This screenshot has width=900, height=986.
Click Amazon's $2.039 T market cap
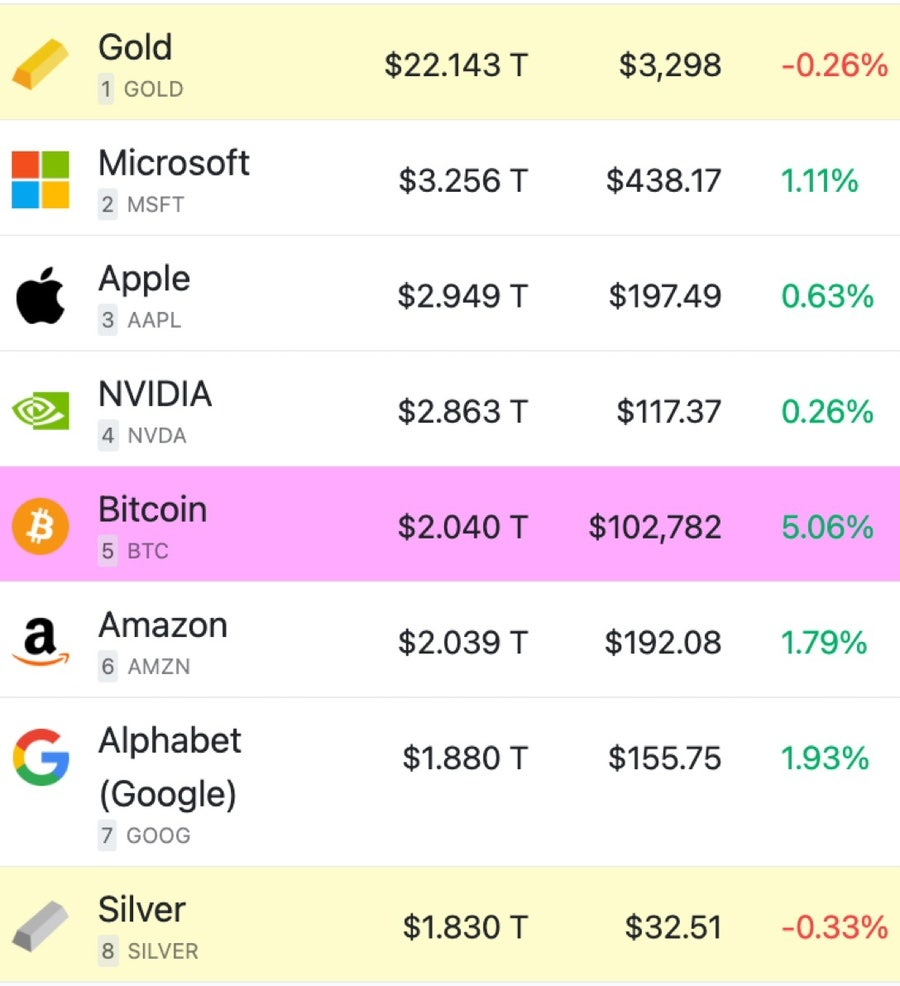tap(463, 643)
